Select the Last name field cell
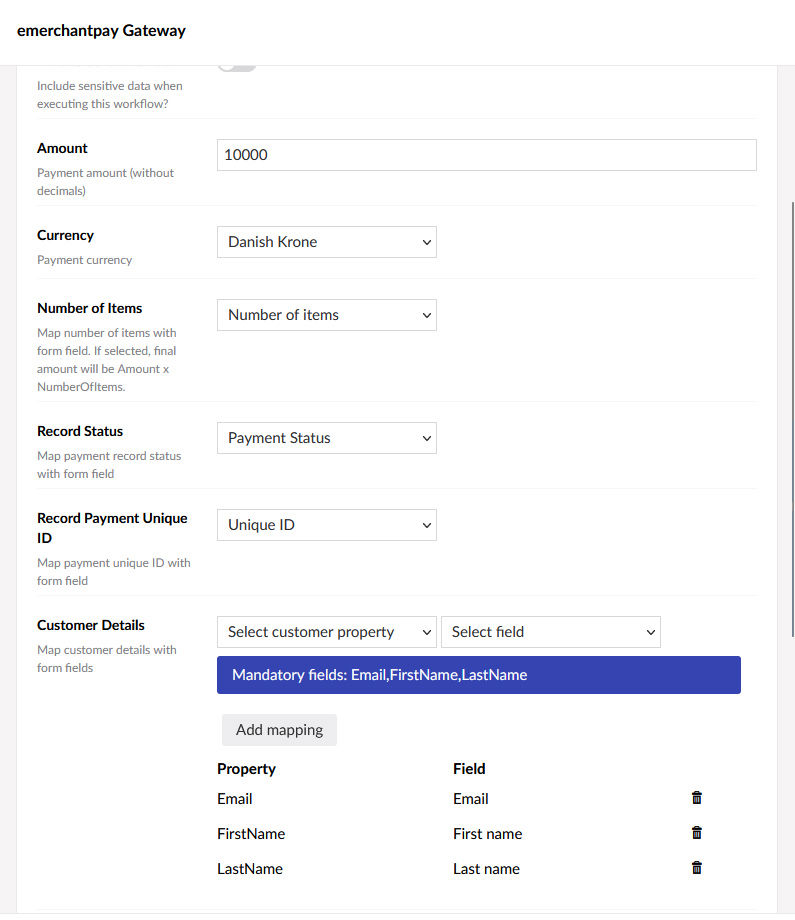This screenshot has width=795, height=920. click(x=486, y=869)
